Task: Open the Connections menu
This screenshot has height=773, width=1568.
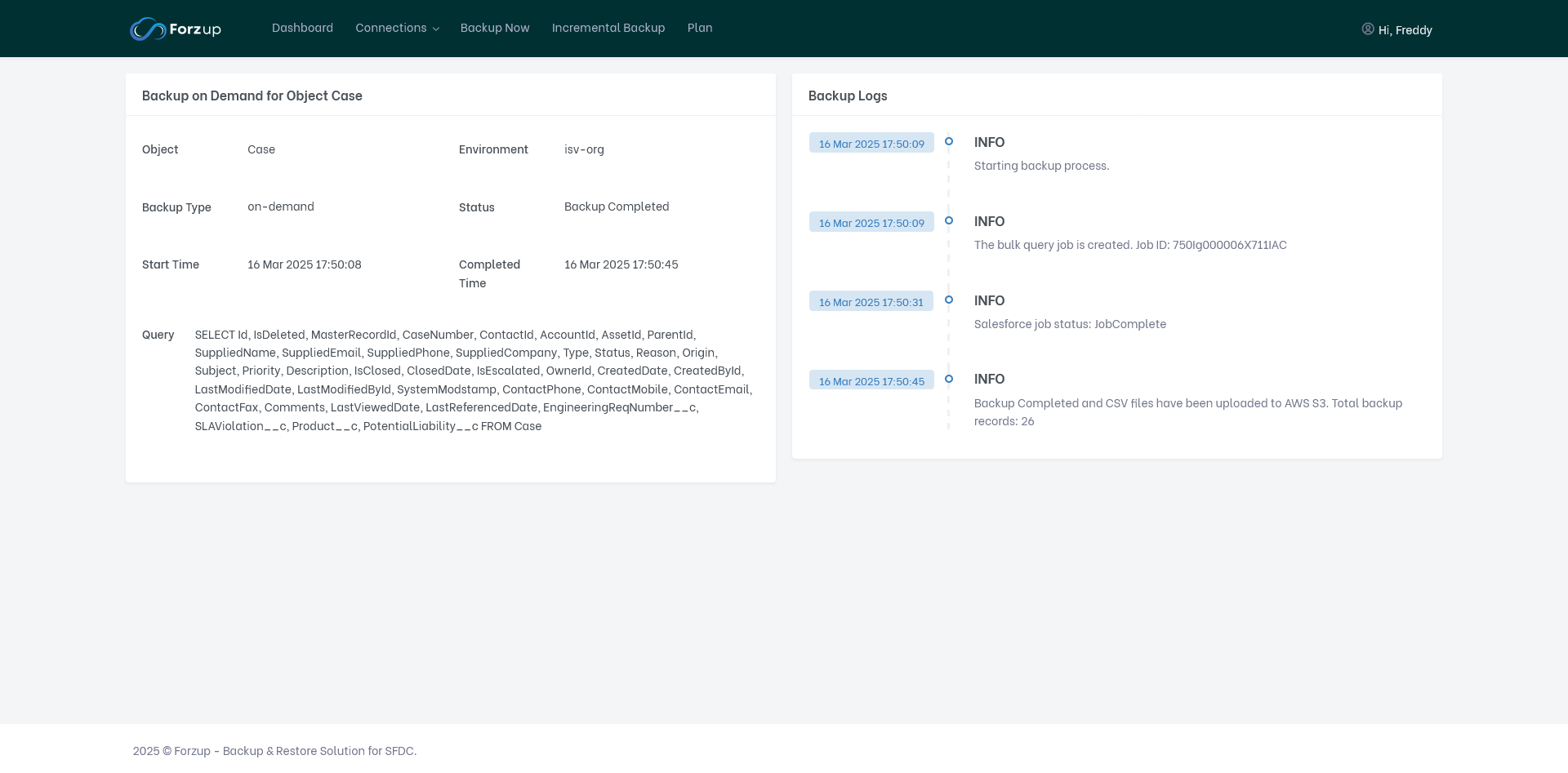Action: point(390,28)
